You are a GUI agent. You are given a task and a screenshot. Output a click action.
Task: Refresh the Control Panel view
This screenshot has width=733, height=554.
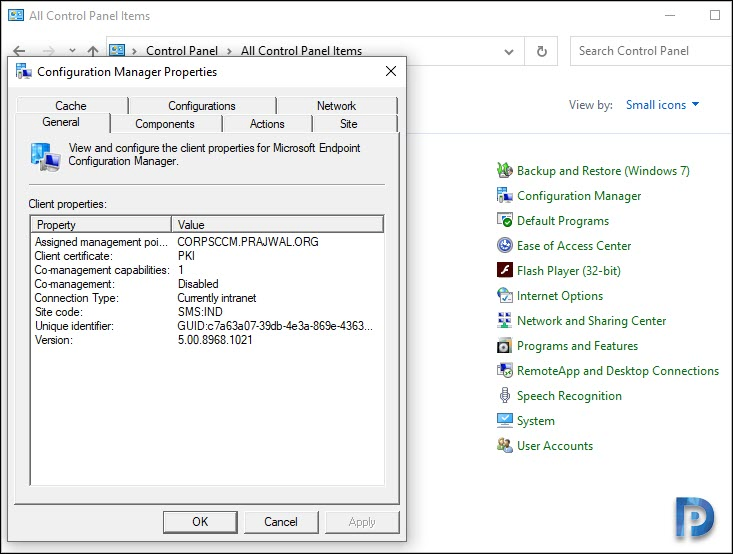[x=541, y=51]
